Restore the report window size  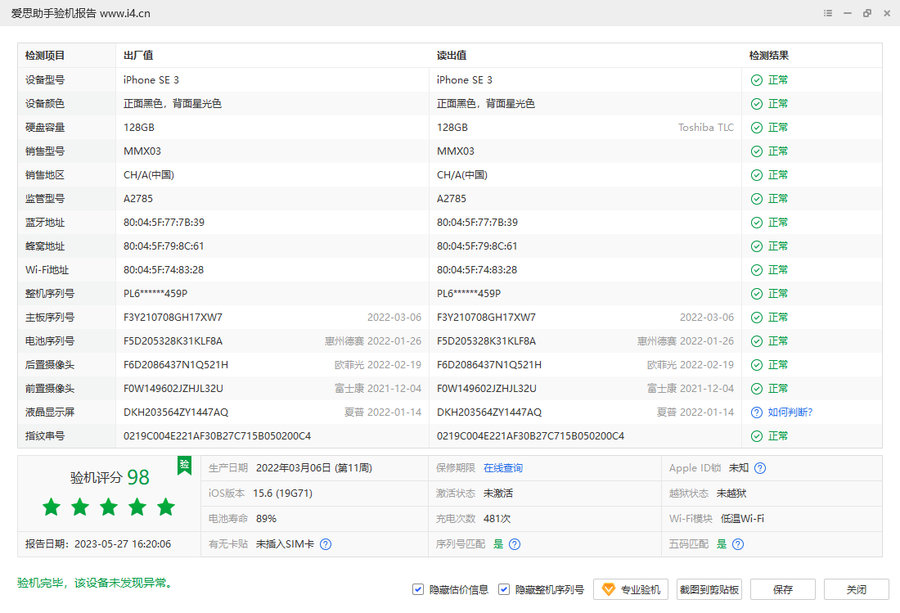click(x=867, y=13)
